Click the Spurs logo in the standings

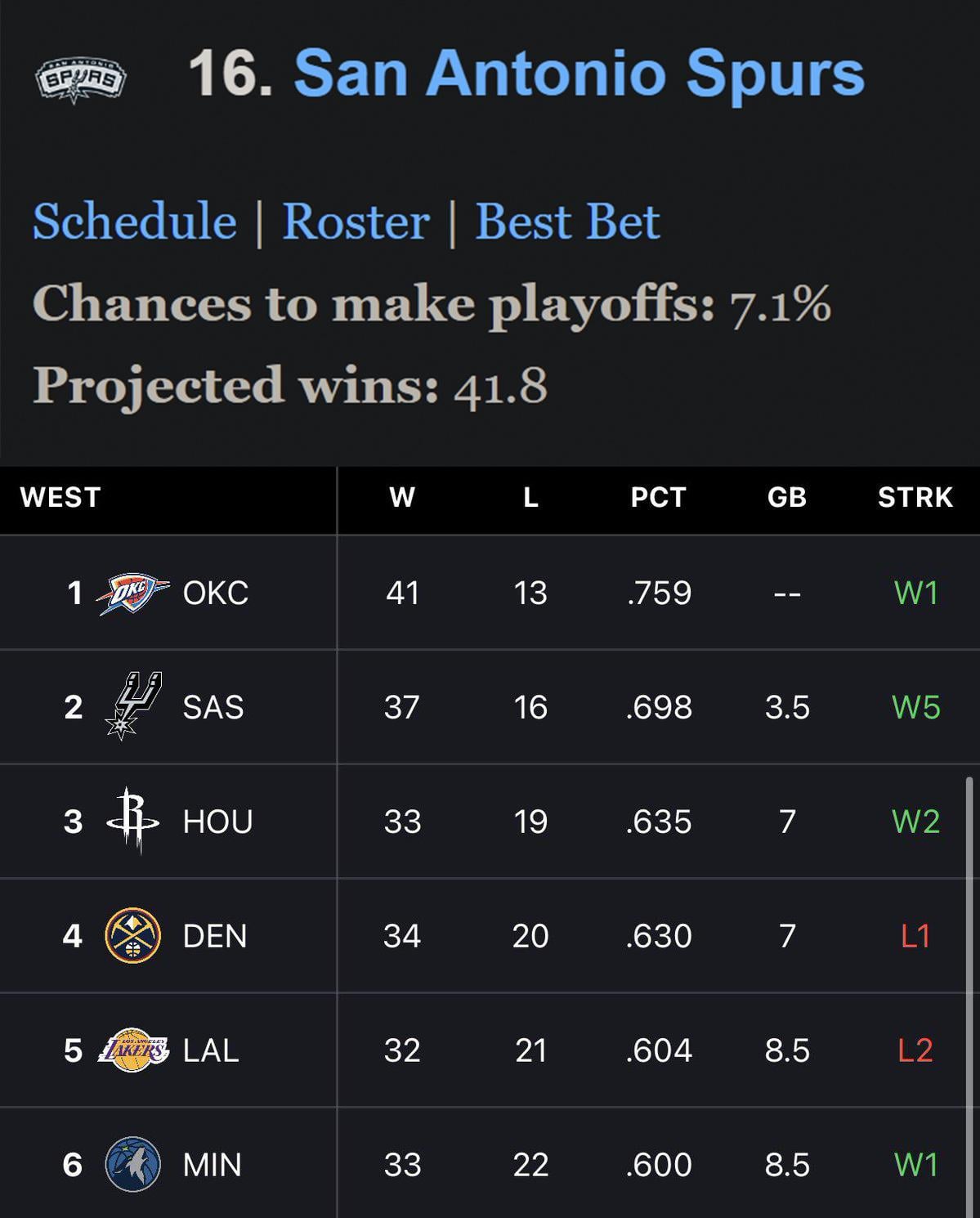point(133,706)
